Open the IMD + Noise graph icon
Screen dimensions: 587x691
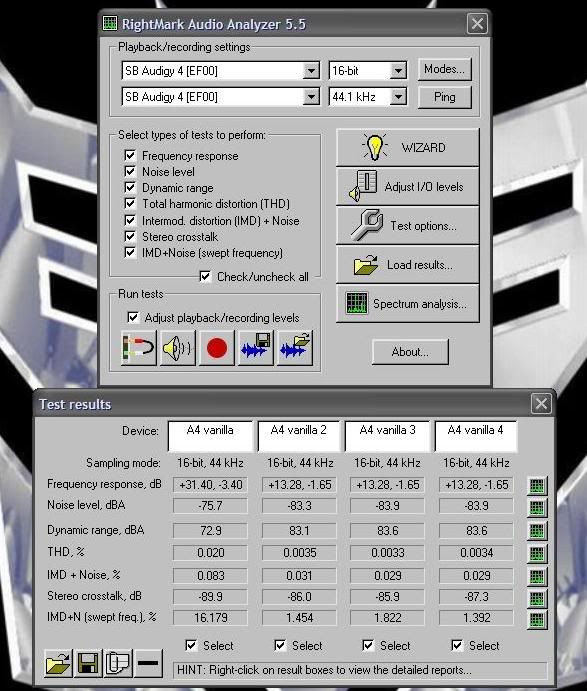click(x=536, y=576)
